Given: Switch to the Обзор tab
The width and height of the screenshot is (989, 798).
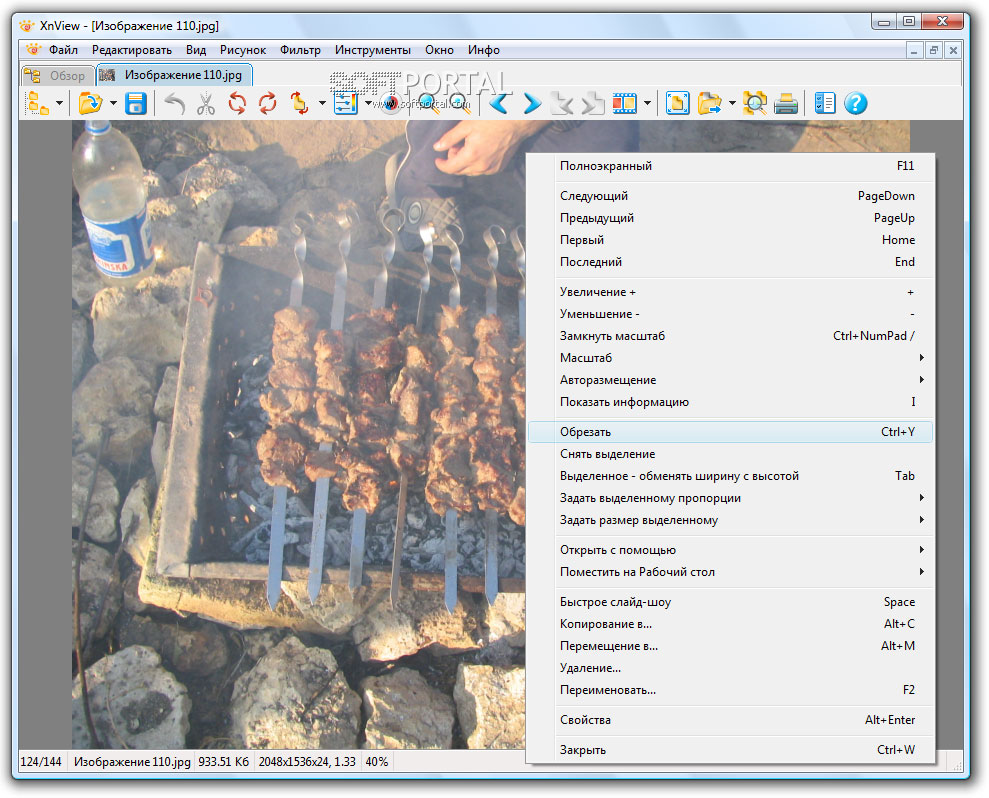Looking at the screenshot, I should 57,76.
